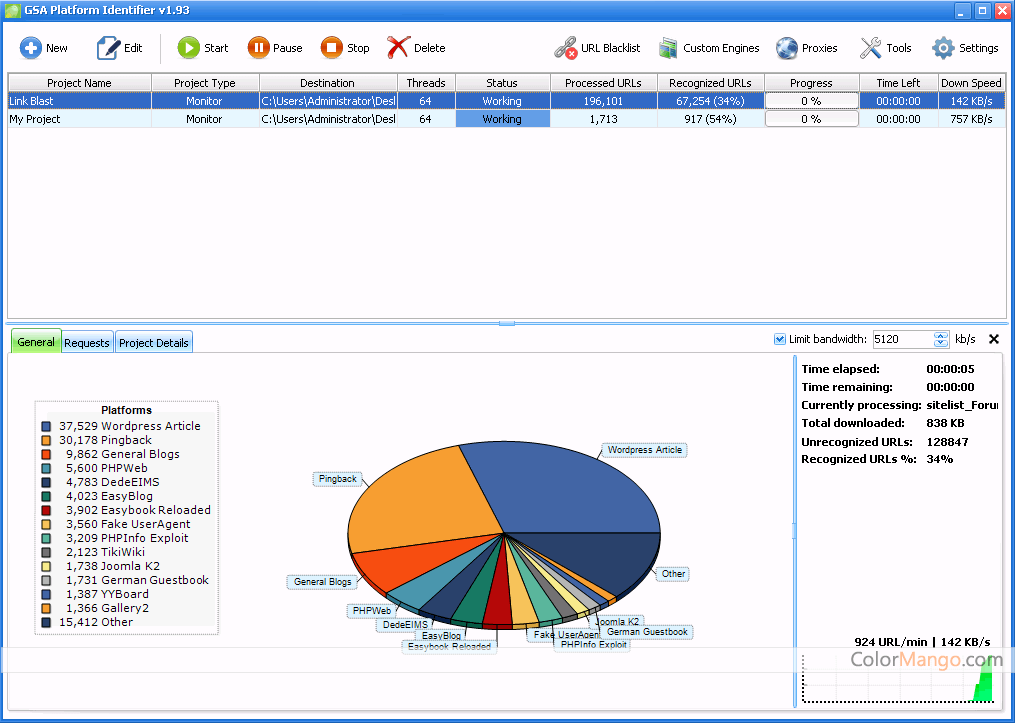The width and height of the screenshot is (1015, 723).
Task: Increase bandwidth limit with up arrow
Action: pos(940,335)
